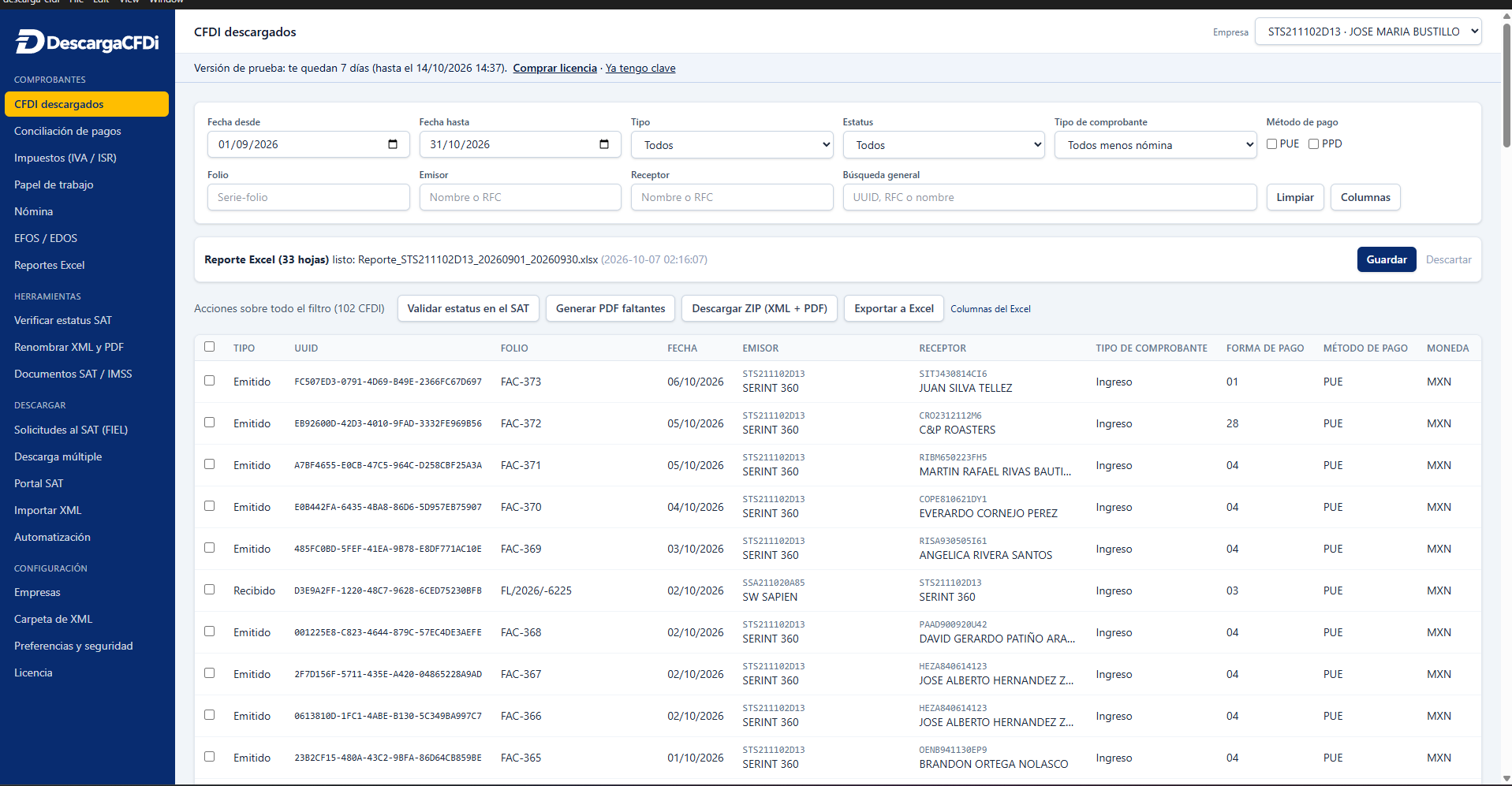This screenshot has width=1512, height=786.
Task: Click Descargar ZIP (XML + PDF)
Action: click(x=760, y=308)
